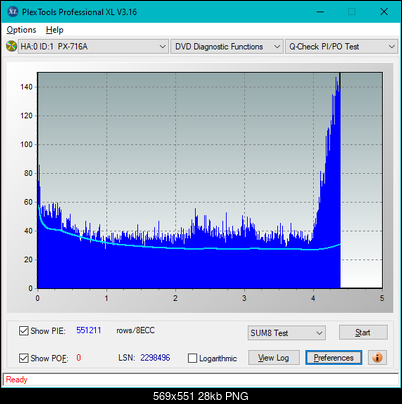Open the orange info icon button
Image resolution: width=402 pixels, height=404 pixels.
[377, 358]
